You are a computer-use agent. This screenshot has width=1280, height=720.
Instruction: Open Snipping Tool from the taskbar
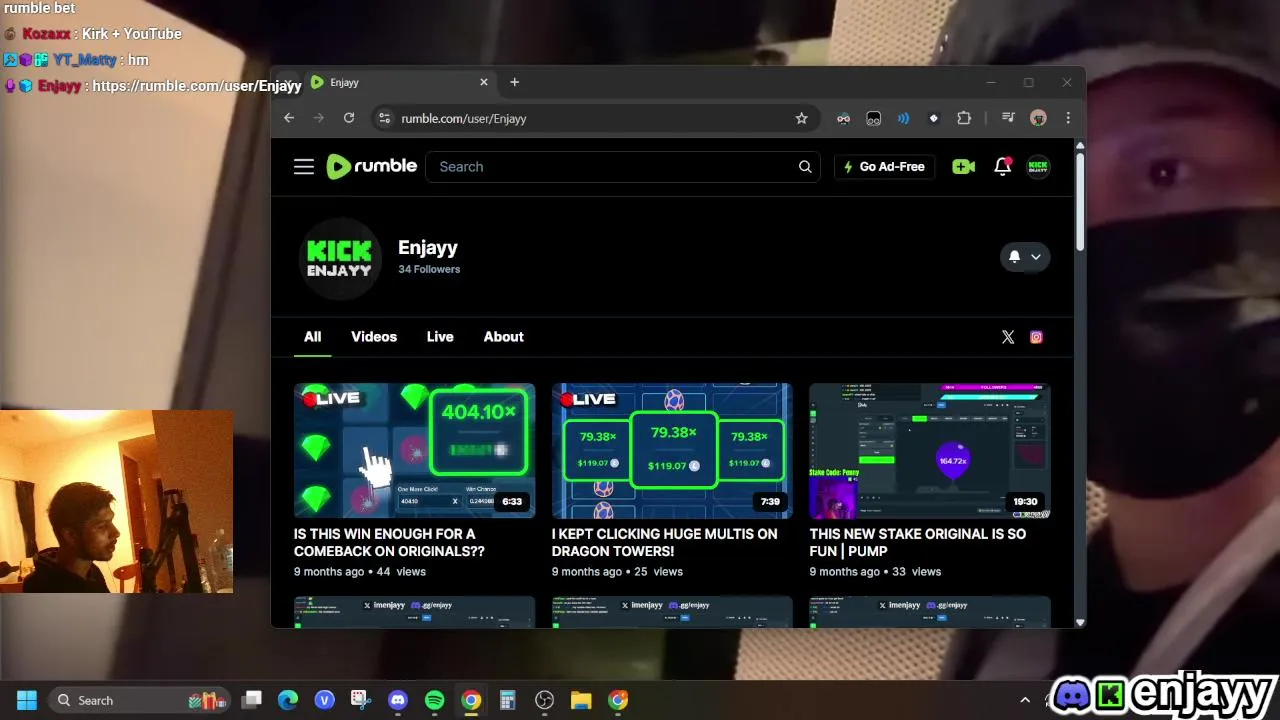pyautogui.click(x=361, y=700)
